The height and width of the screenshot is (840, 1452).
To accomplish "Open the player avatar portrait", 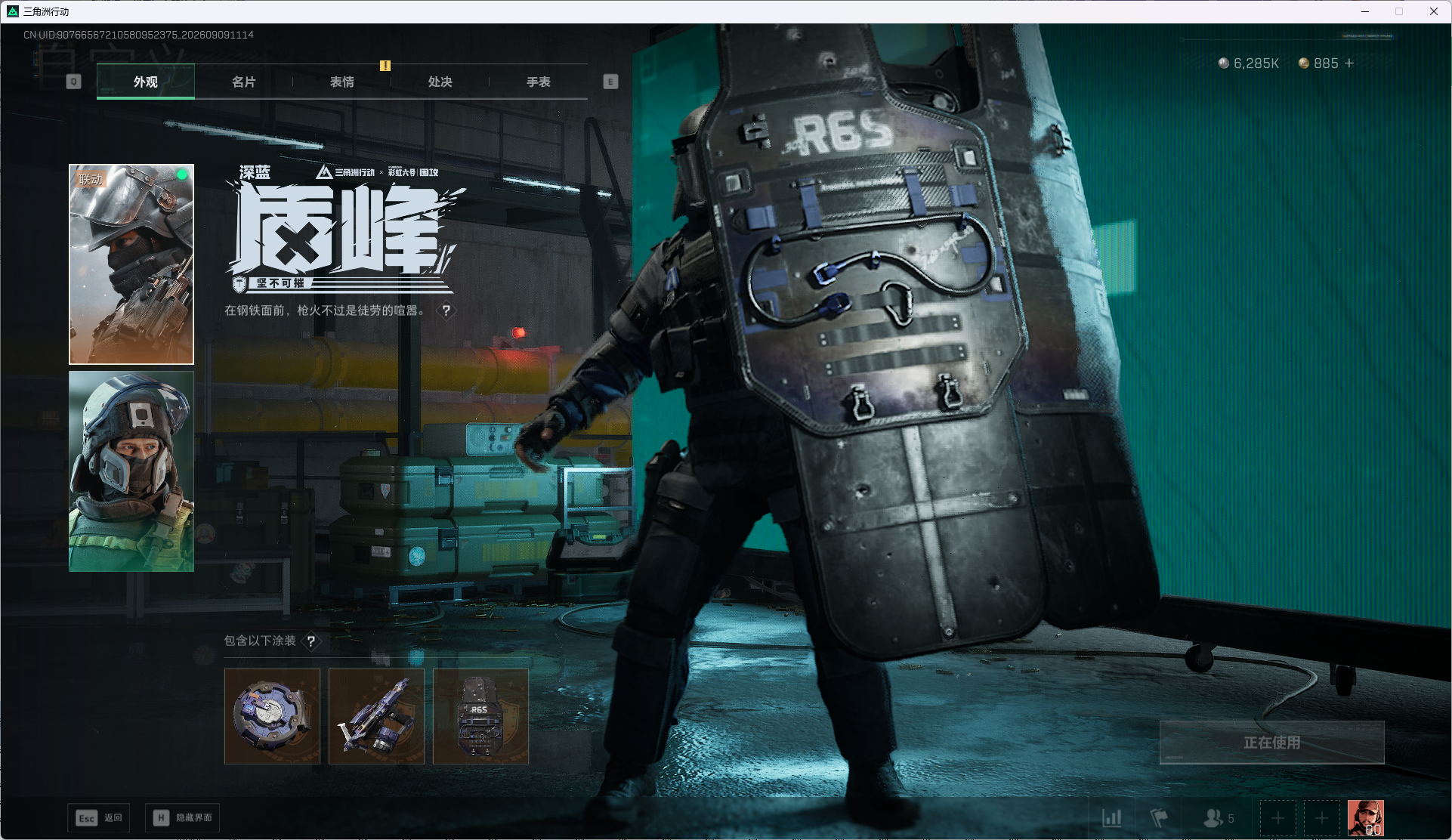I will point(1366,818).
